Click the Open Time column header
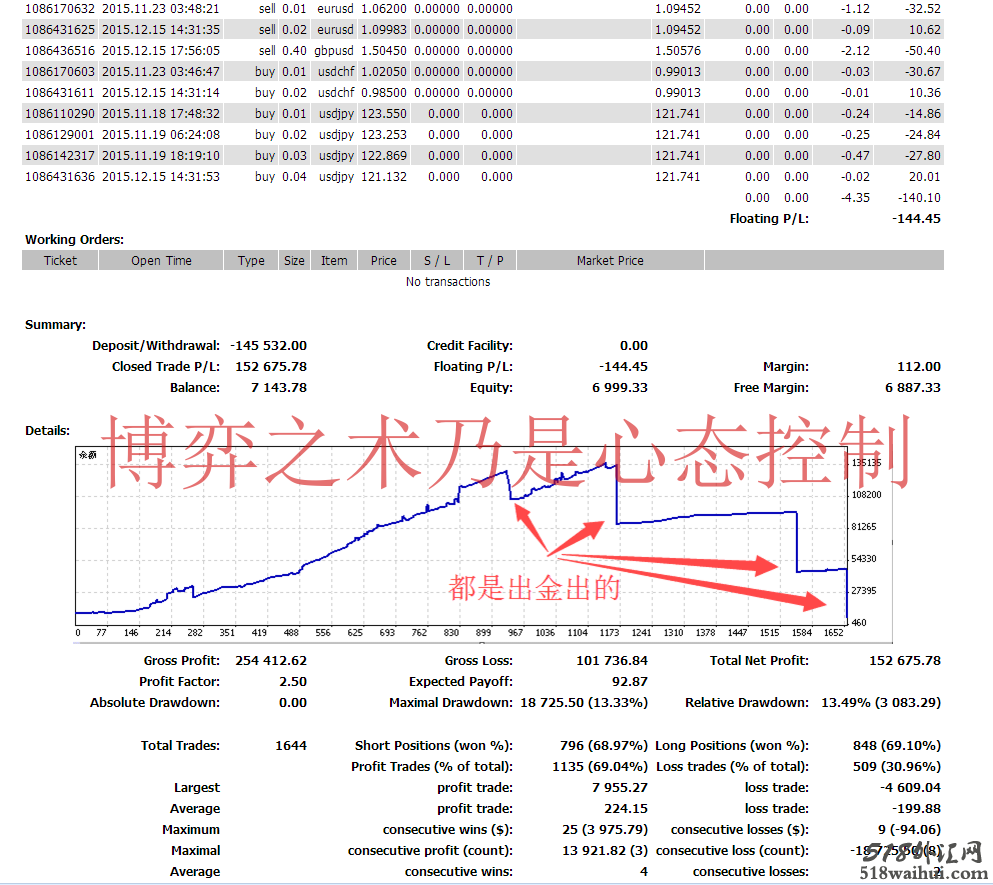 tap(161, 261)
